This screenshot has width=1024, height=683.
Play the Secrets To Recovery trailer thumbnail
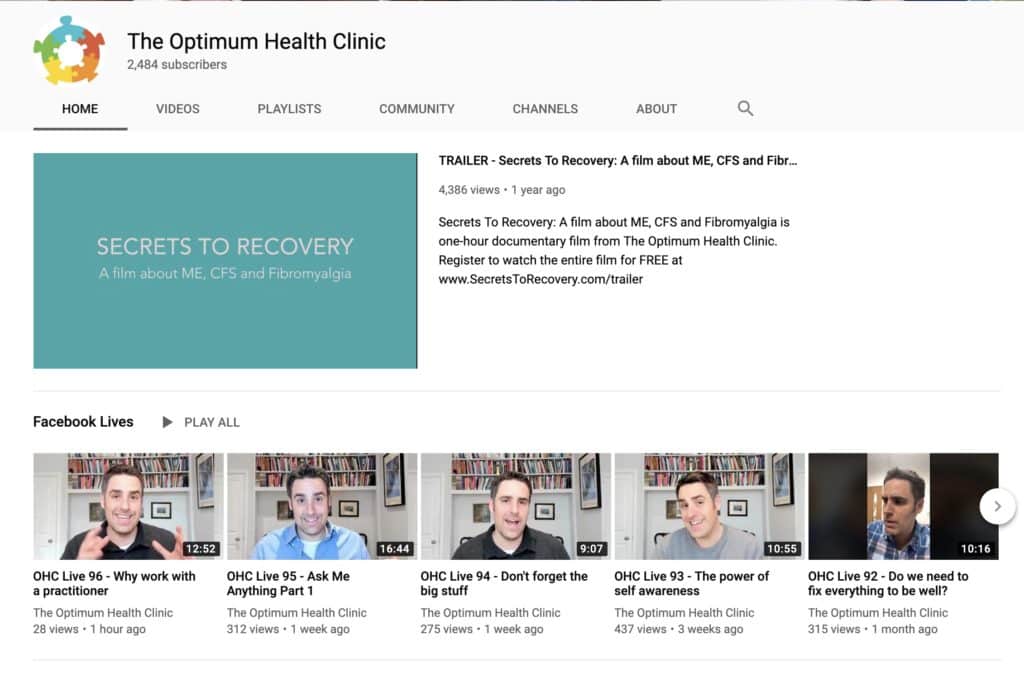coord(225,261)
